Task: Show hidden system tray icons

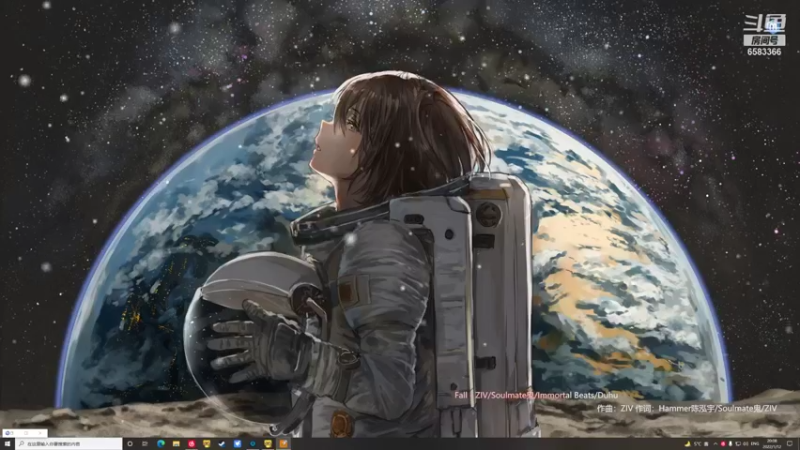Action: 716,444
